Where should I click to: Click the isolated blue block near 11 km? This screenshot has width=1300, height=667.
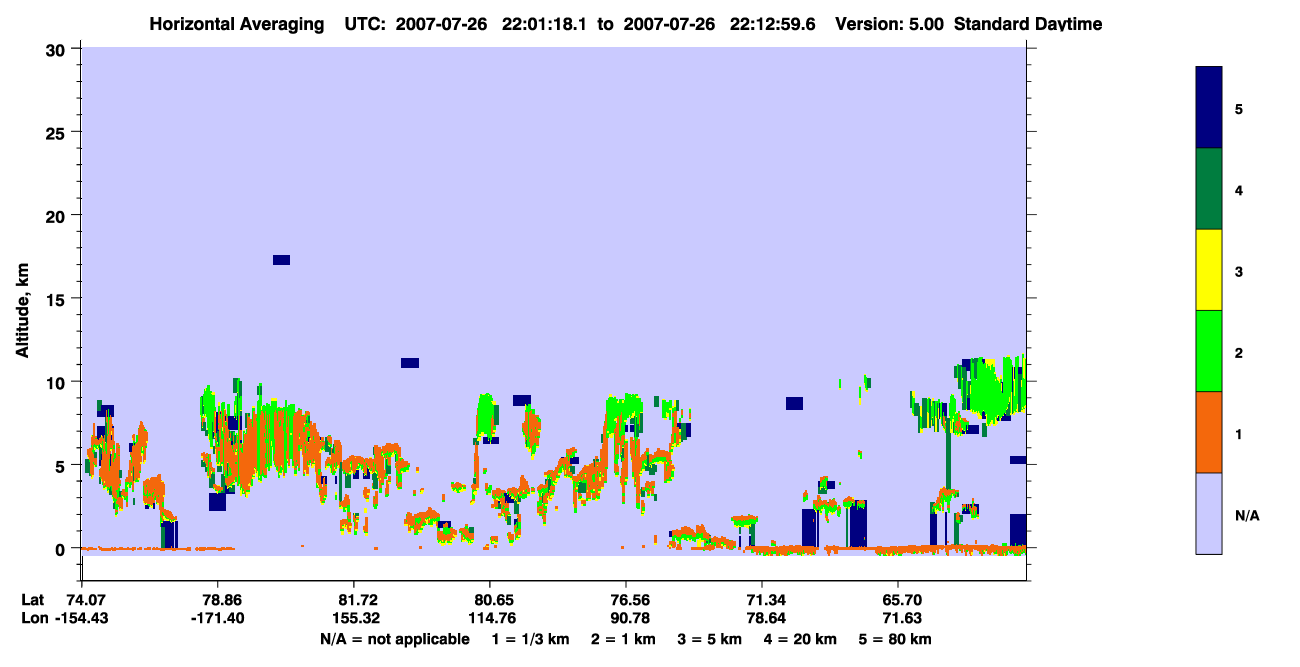point(410,363)
